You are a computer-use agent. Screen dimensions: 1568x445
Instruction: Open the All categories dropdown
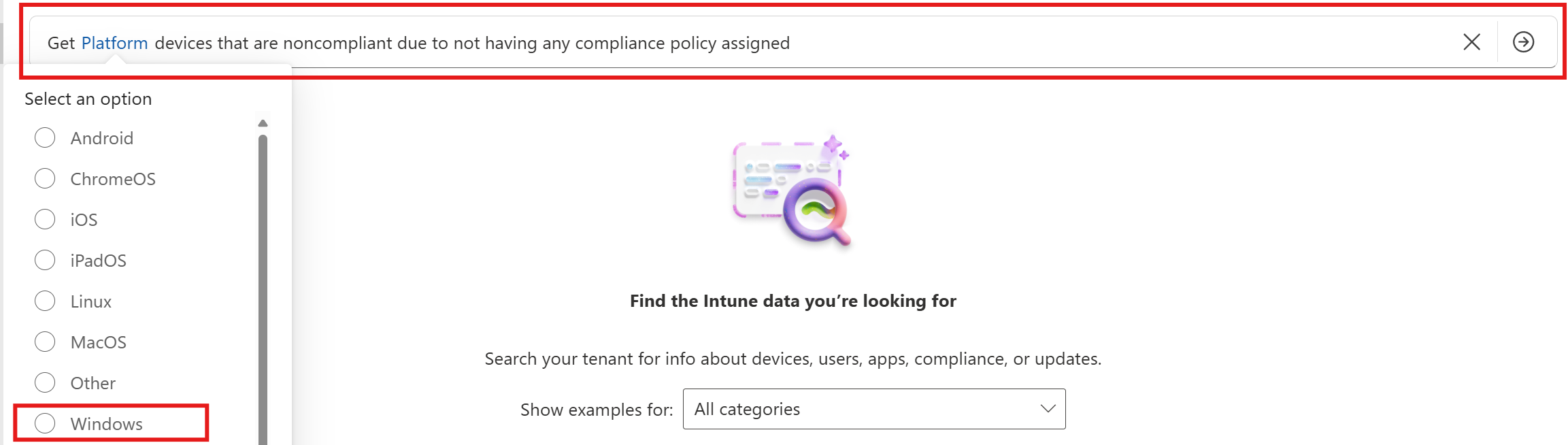tap(873, 409)
